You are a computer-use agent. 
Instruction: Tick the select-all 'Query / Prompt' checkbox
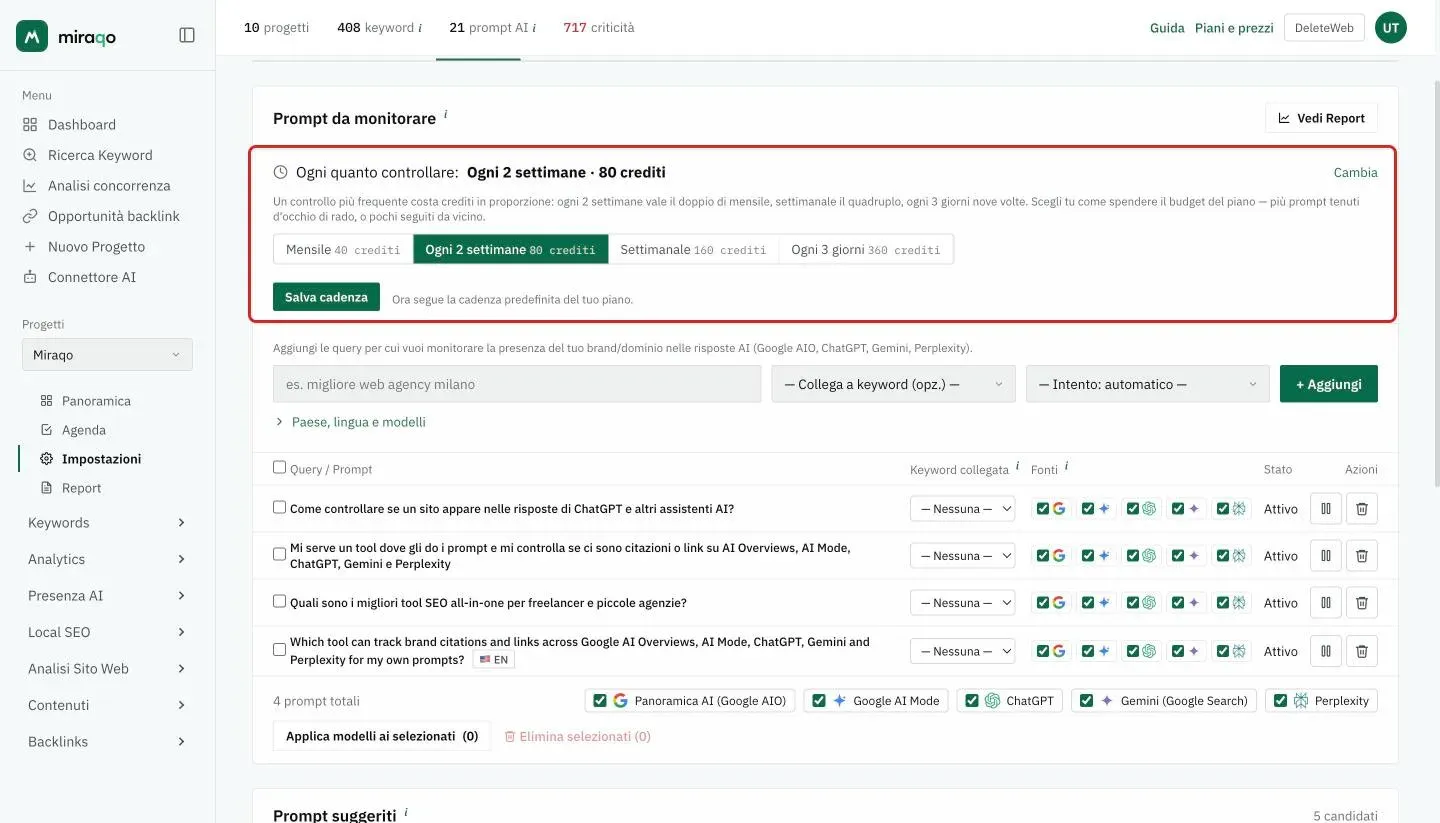[280, 467]
